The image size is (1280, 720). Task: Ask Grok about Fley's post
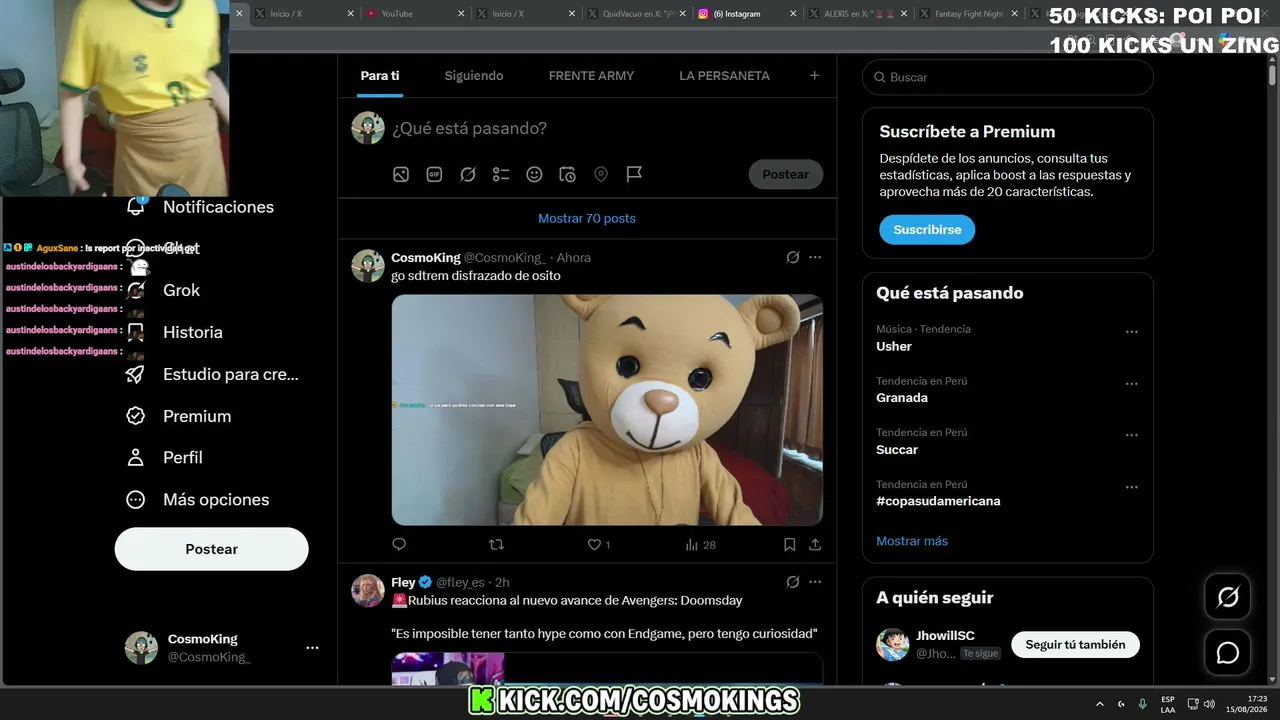tap(793, 582)
